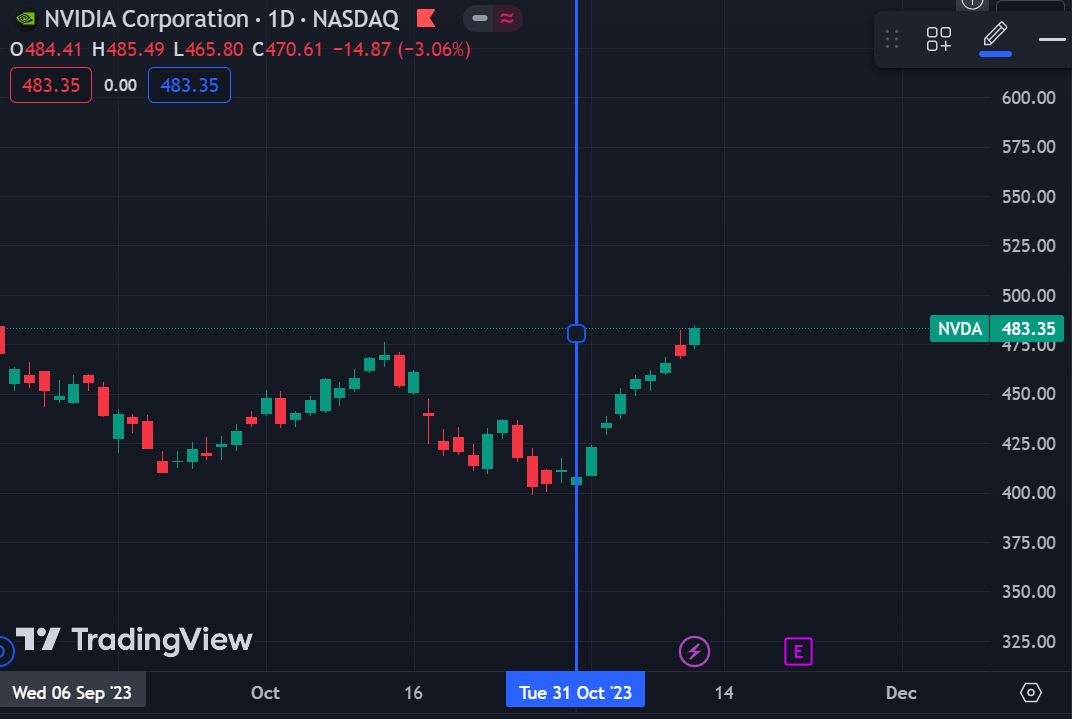Viewport: 1072px width, 719px height.
Task: Click the 525.00 price axis label
Action: point(1028,246)
